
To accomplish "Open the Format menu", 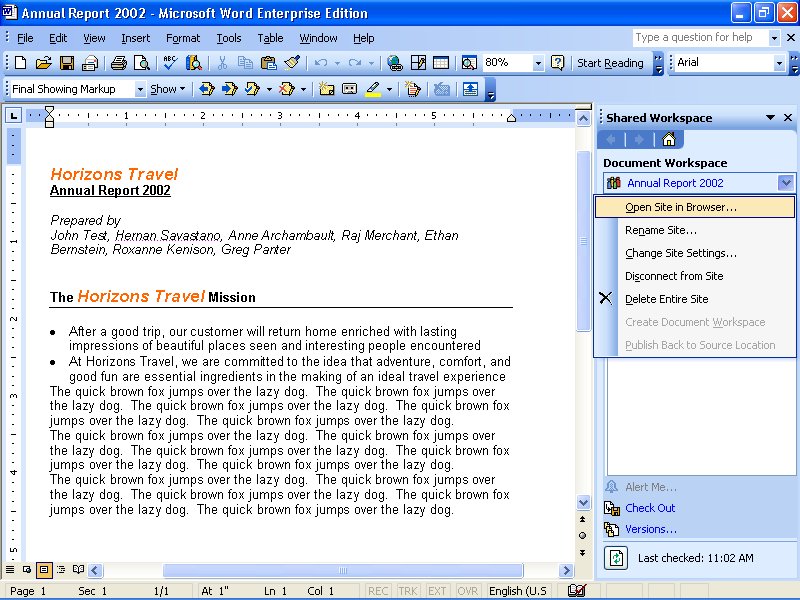I will click(183, 38).
